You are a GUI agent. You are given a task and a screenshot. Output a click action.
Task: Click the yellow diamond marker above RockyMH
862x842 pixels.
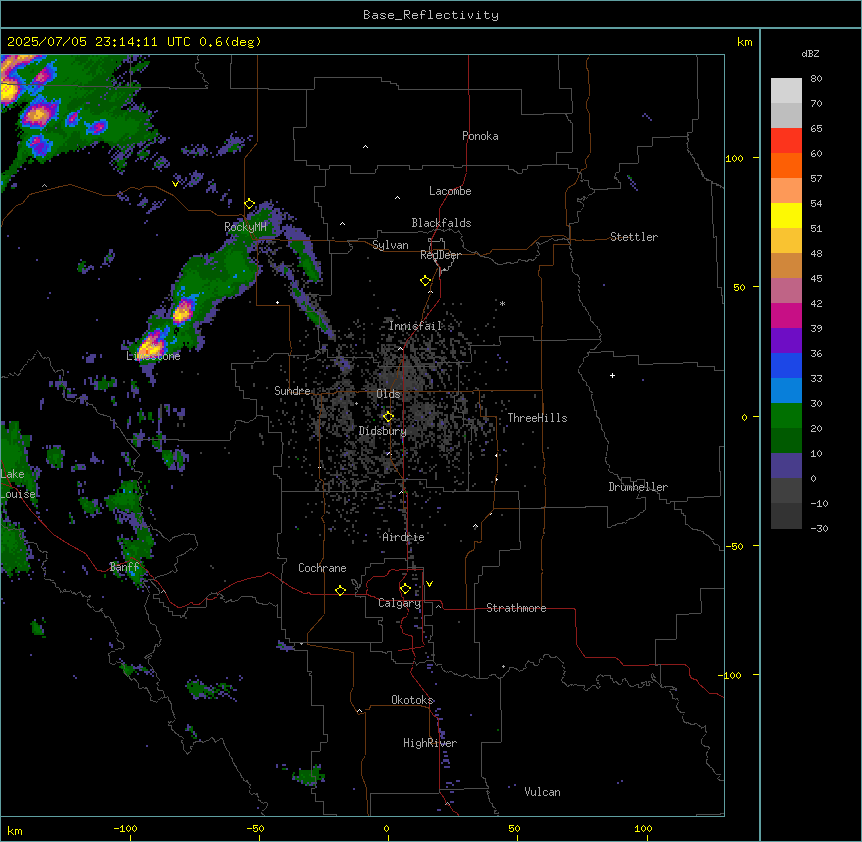(x=250, y=204)
